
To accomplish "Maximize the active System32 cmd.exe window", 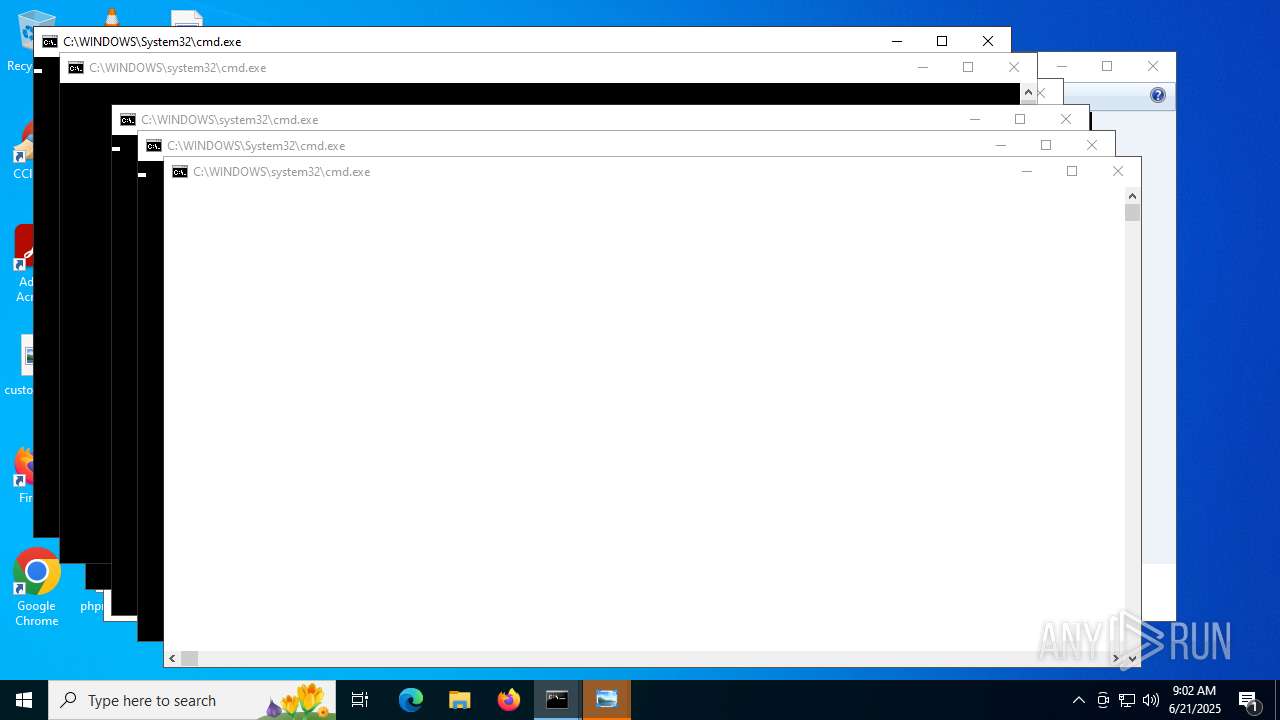I will coord(942,41).
